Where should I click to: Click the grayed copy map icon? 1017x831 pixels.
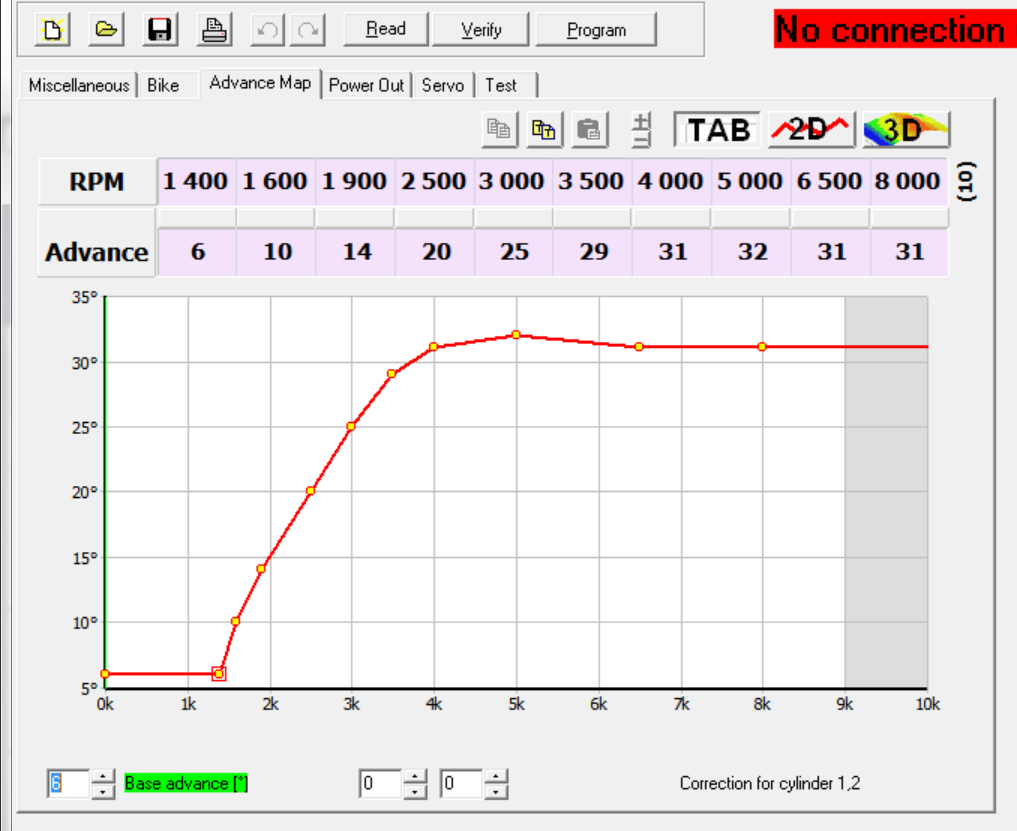pyautogui.click(x=499, y=129)
